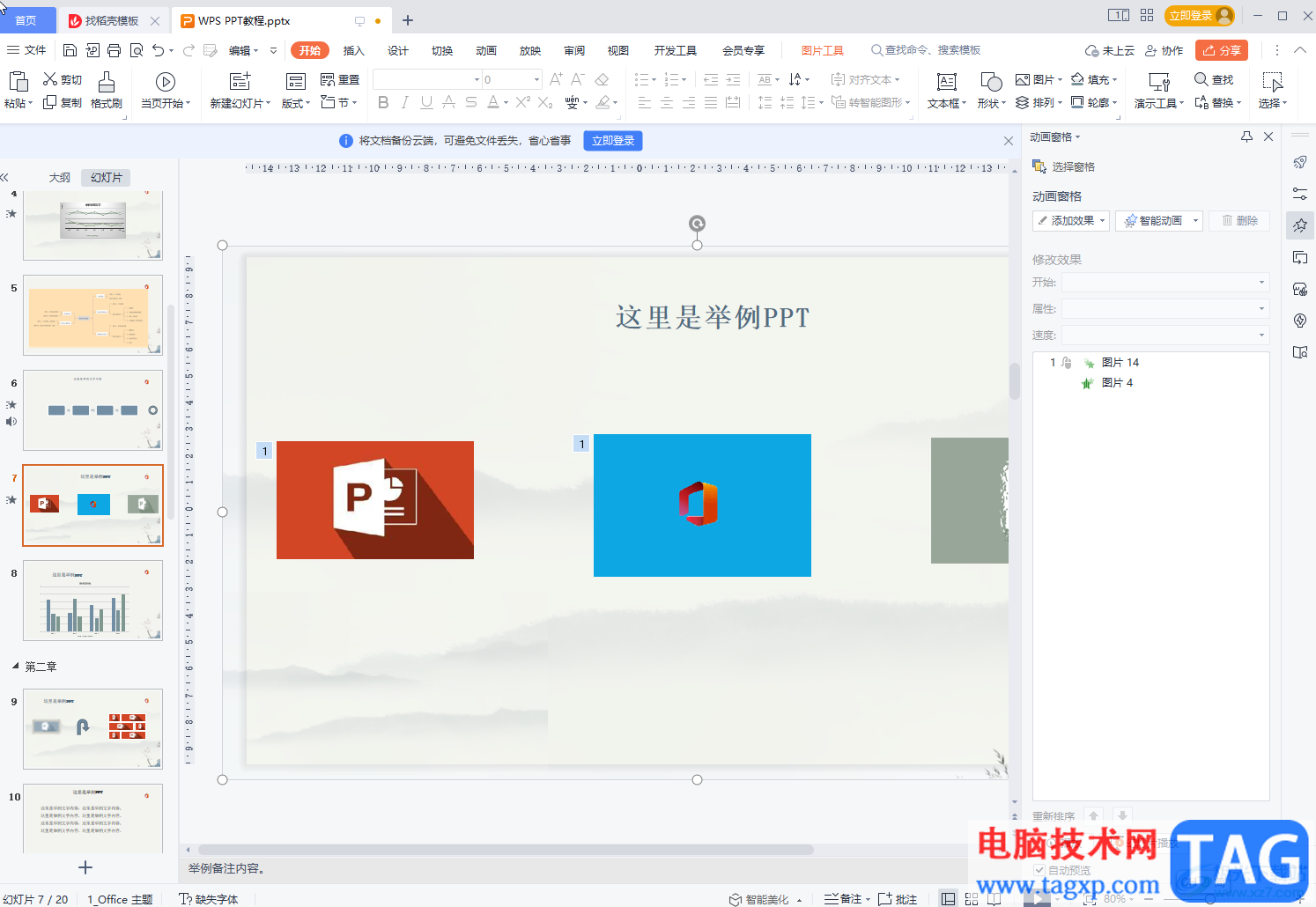This screenshot has height=907, width=1316.
Task: Open the Selection Pane (选择窗格)
Action: (x=1064, y=166)
